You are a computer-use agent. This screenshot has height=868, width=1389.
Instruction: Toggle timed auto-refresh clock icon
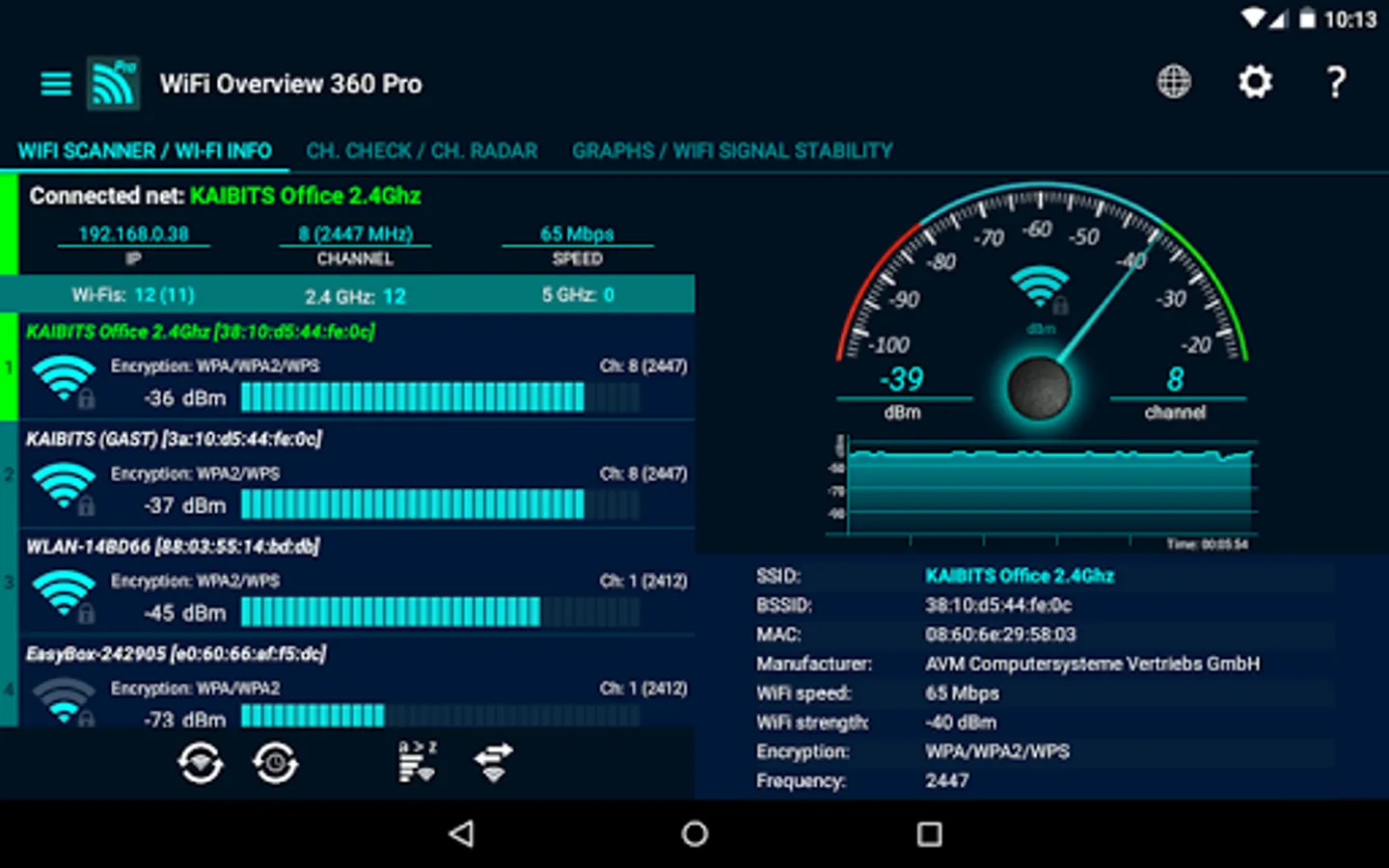click(276, 764)
